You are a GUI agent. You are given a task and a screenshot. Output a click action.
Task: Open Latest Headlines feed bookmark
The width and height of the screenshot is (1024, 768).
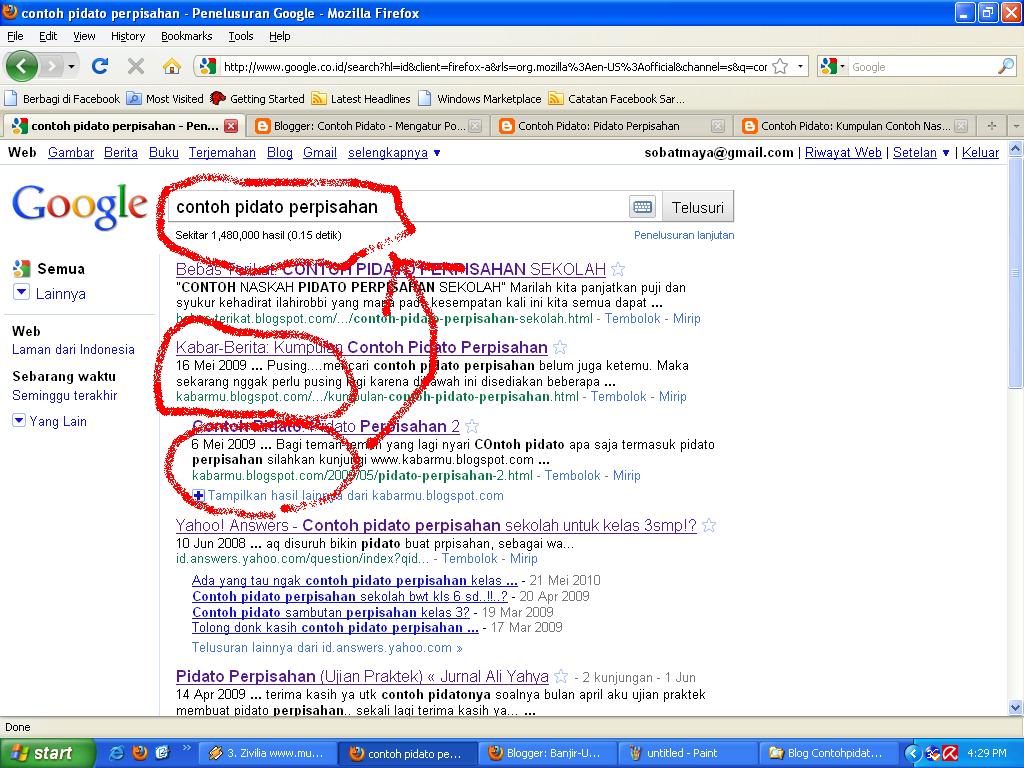pyautogui.click(x=361, y=99)
